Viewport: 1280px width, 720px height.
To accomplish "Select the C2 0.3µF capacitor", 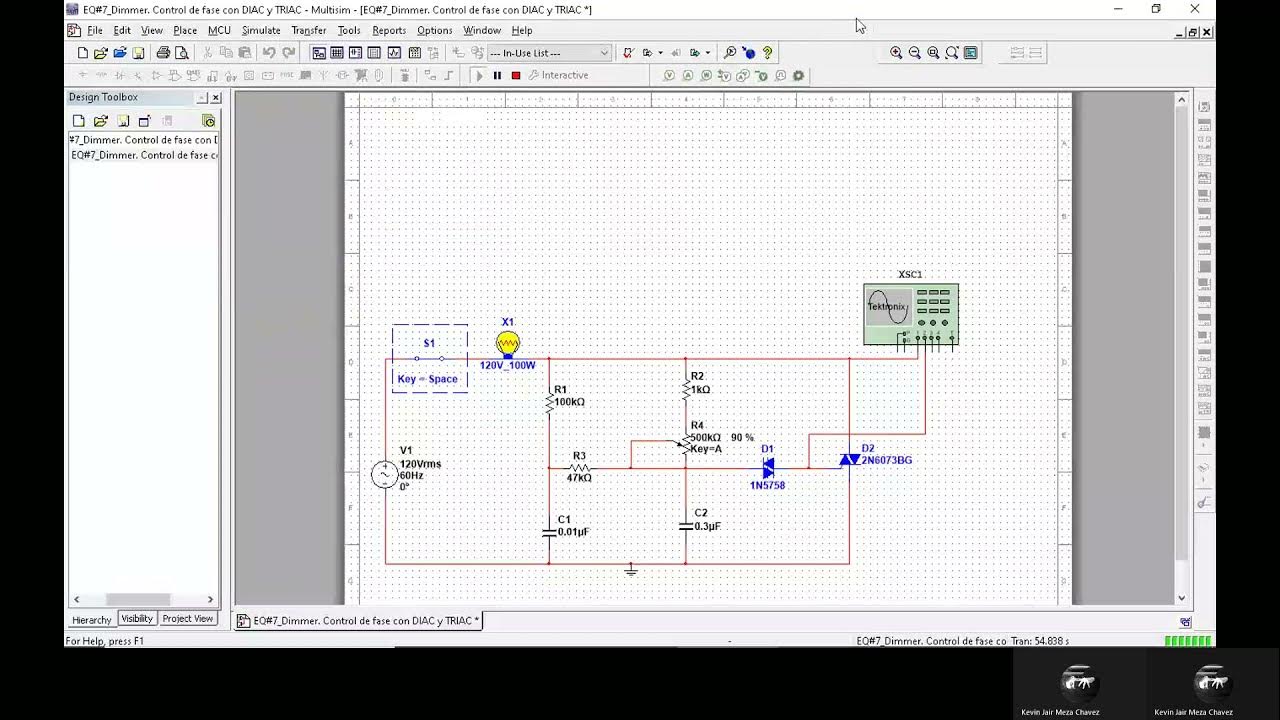I will coord(686,525).
